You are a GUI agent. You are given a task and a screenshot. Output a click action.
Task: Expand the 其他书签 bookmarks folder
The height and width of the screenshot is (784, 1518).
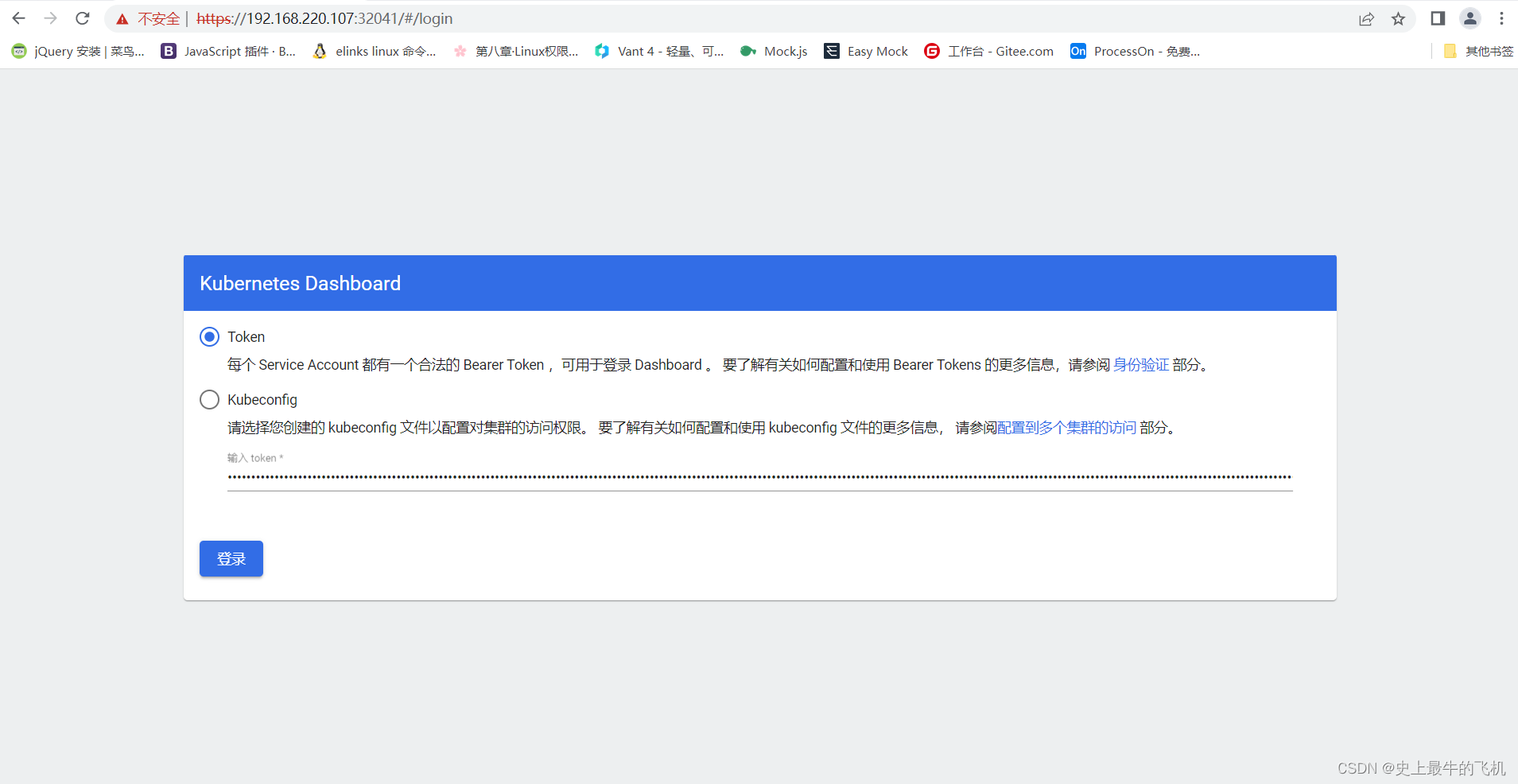pos(1479,51)
